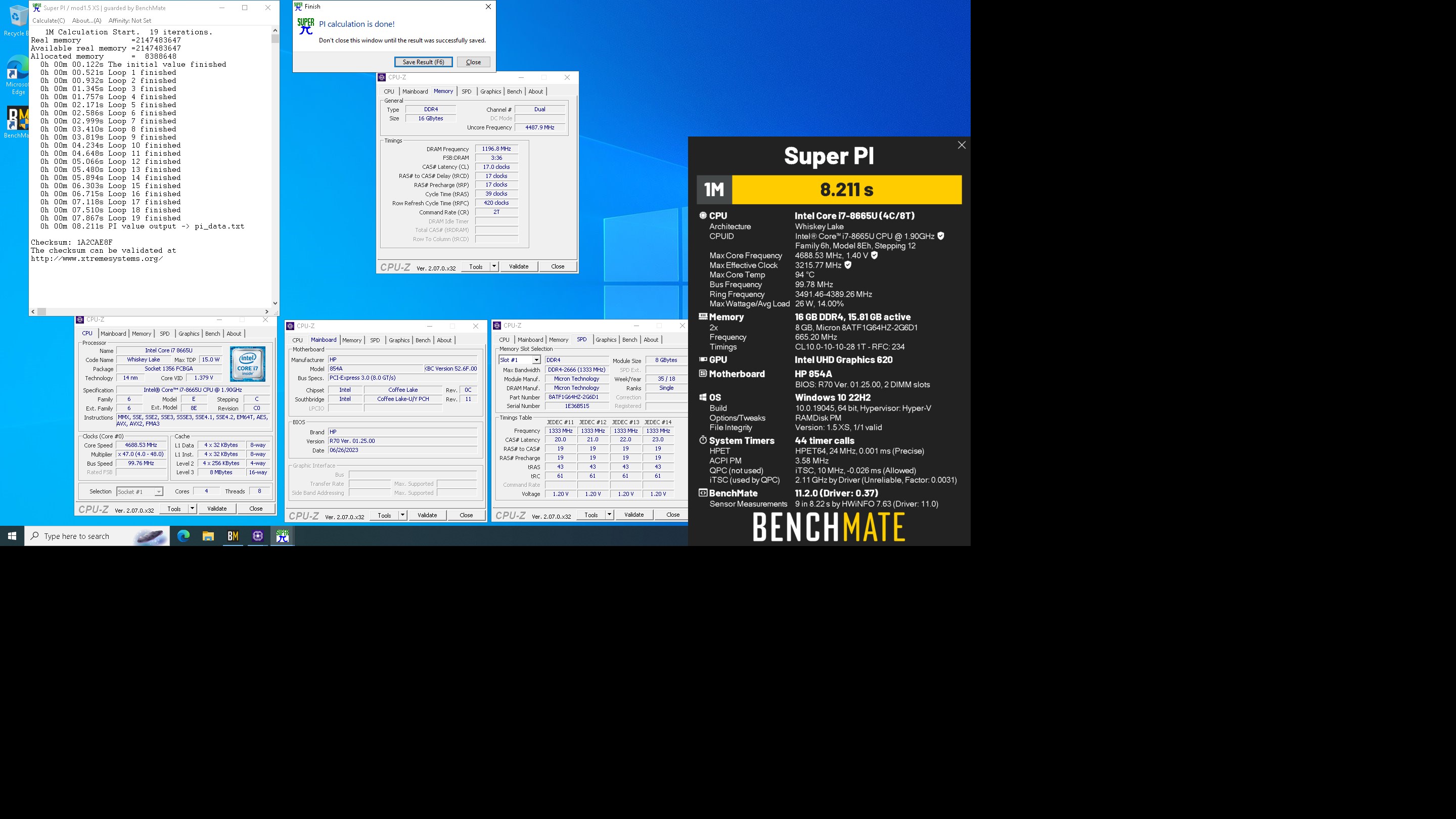The image size is (1456, 819).
Task: Open Tools dropdown arrow in CPU-Z SPD window
Action: coord(609,514)
